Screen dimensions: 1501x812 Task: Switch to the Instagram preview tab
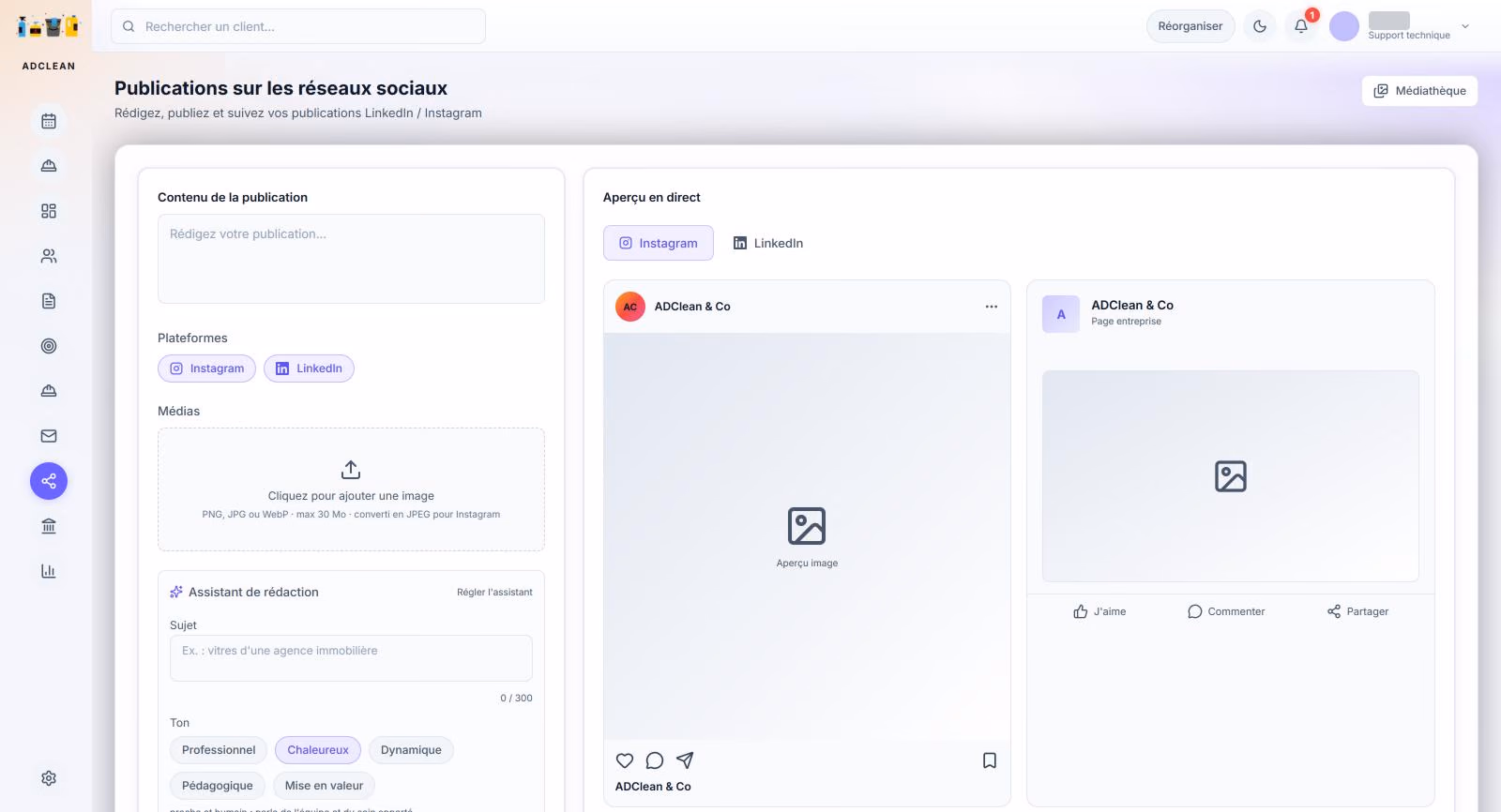tap(659, 243)
